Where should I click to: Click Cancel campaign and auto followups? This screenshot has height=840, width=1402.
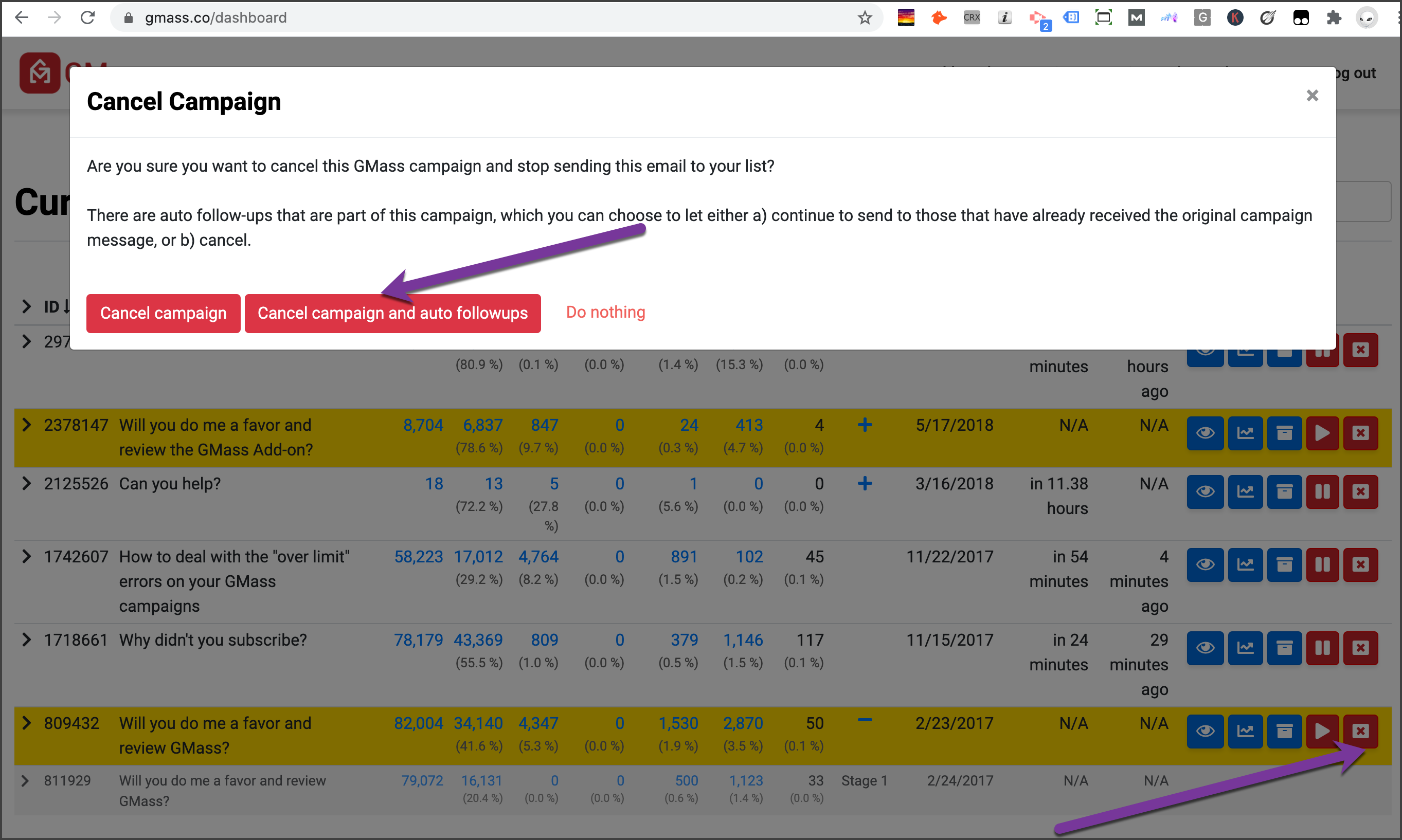[392, 313]
